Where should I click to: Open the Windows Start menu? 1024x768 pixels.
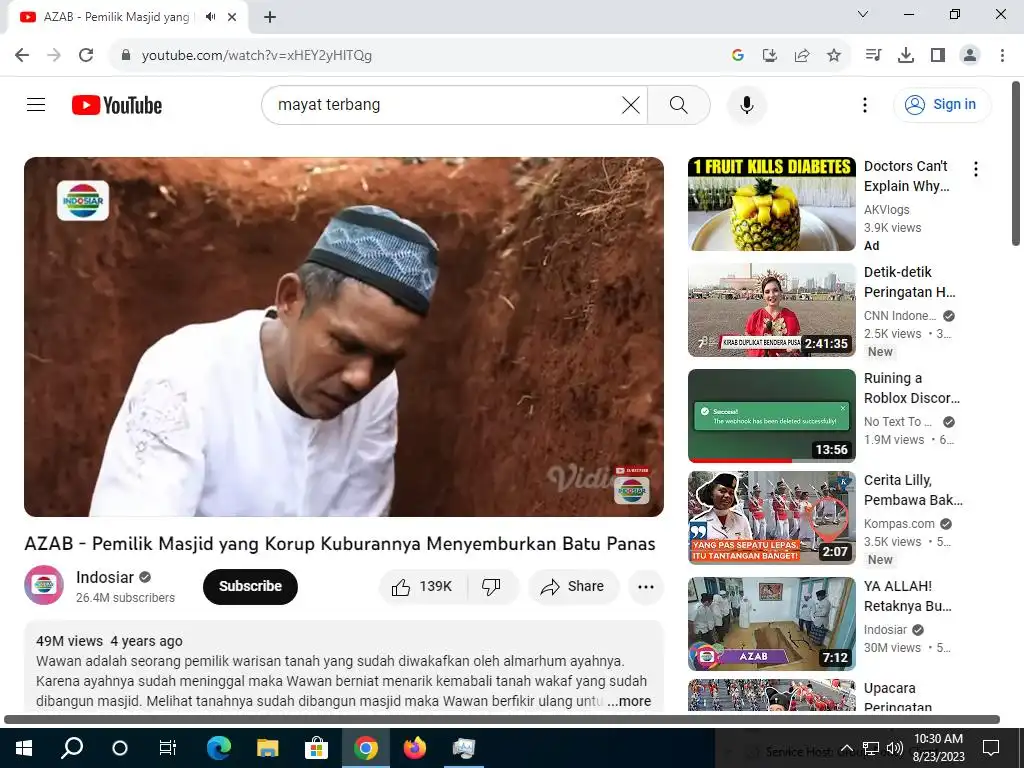(24, 748)
